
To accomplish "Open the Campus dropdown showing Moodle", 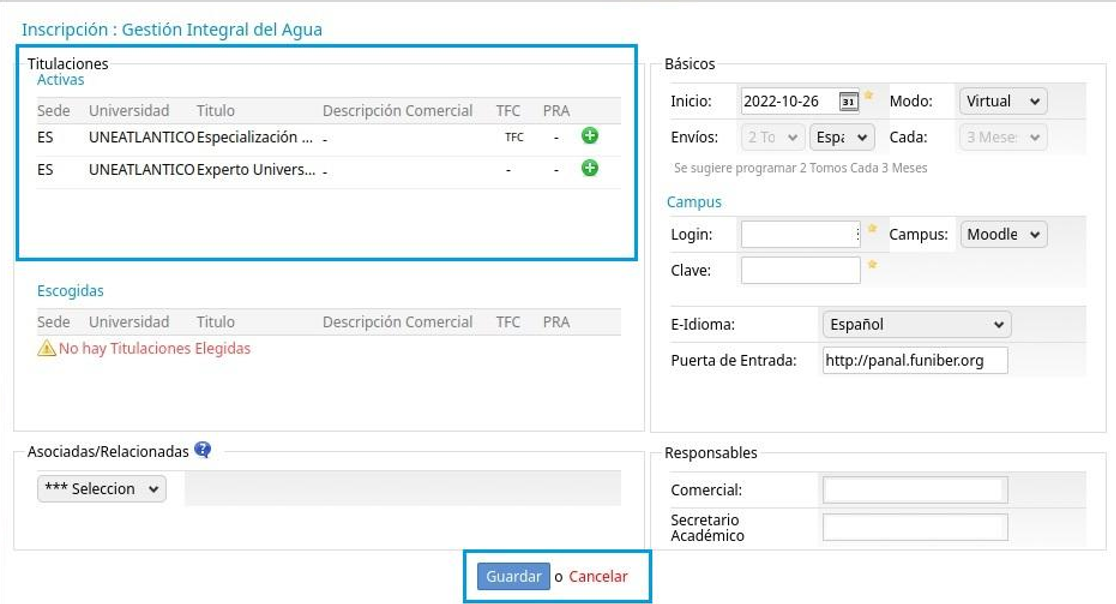I will pos(1003,234).
